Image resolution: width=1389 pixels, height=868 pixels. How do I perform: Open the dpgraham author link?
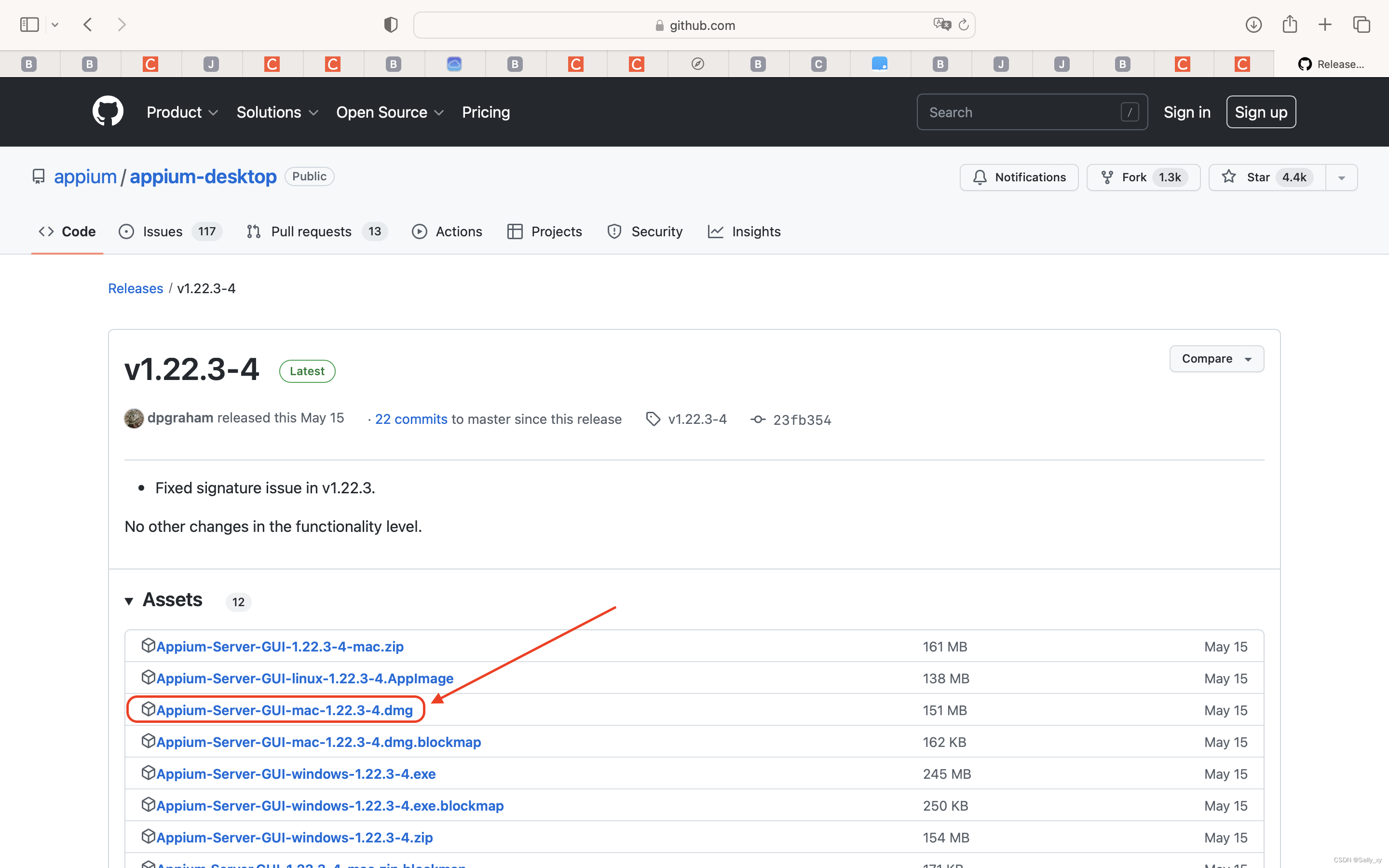coord(180,418)
